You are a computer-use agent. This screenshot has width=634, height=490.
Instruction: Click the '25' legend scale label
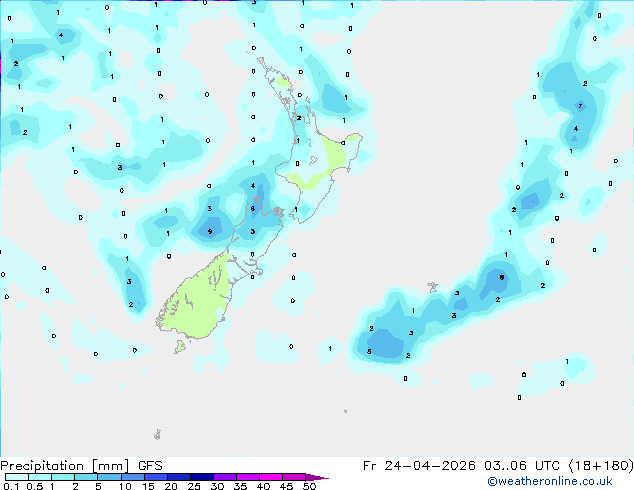[x=194, y=486]
